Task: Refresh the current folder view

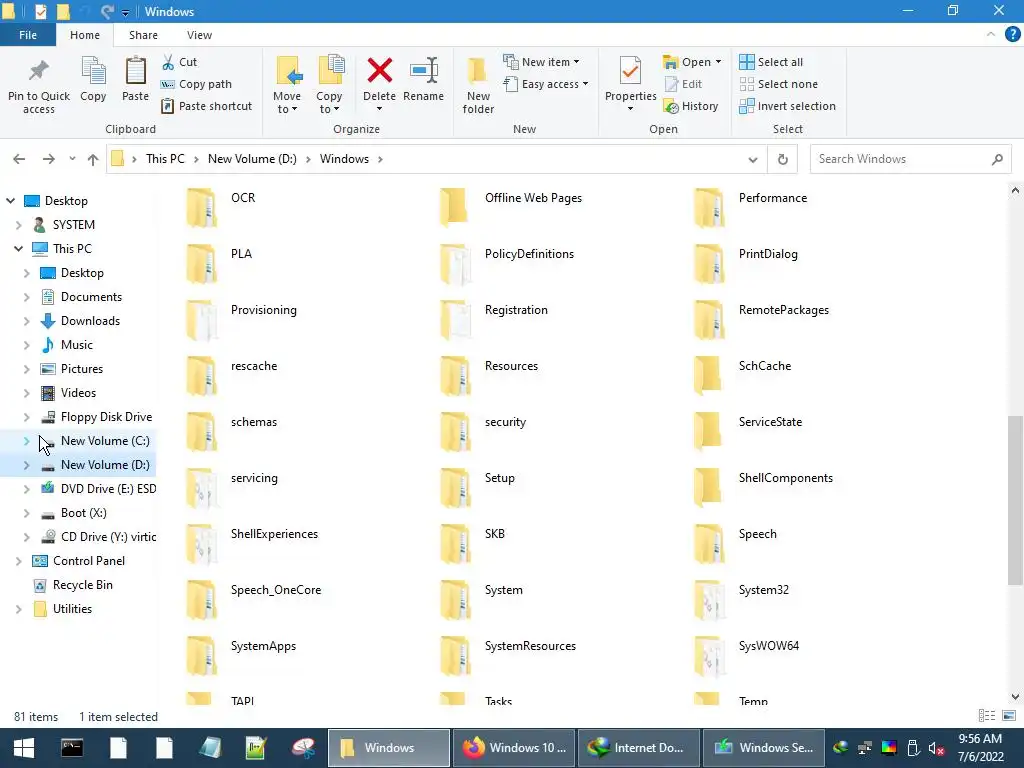Action: click(x=782, y=159)
